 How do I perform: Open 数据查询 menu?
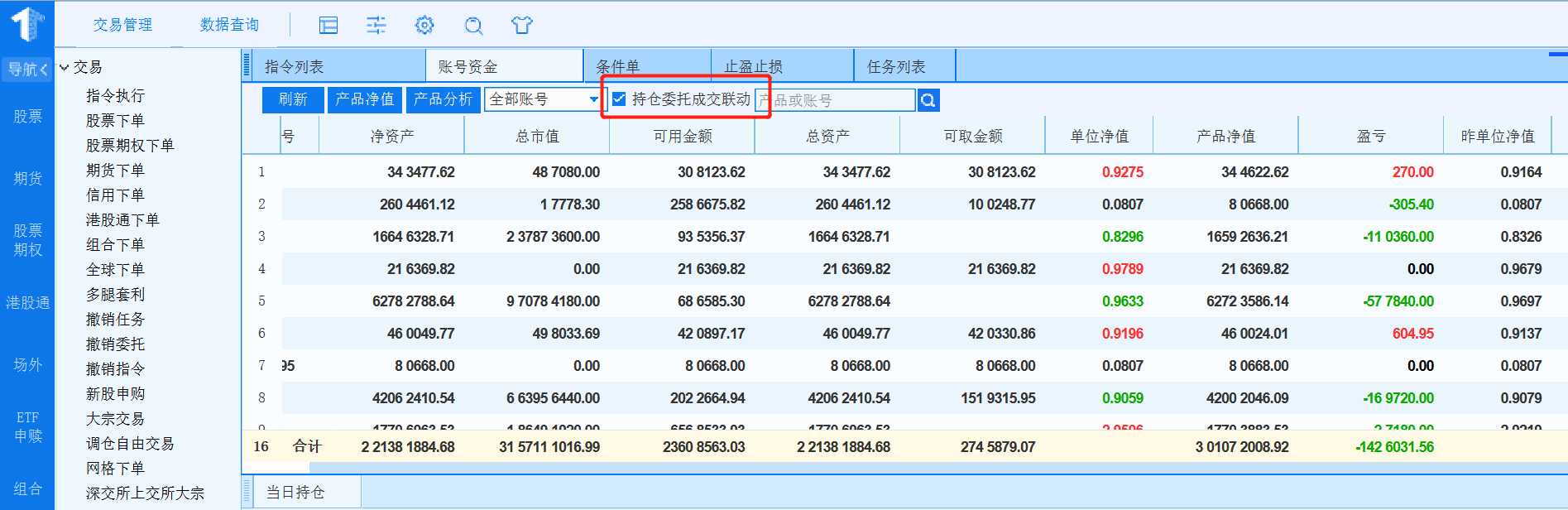tap(229, 25)
